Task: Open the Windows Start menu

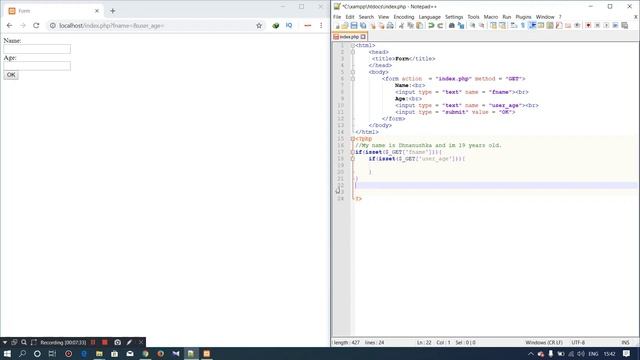Action: pyautogui.click(x=7, y=353)
